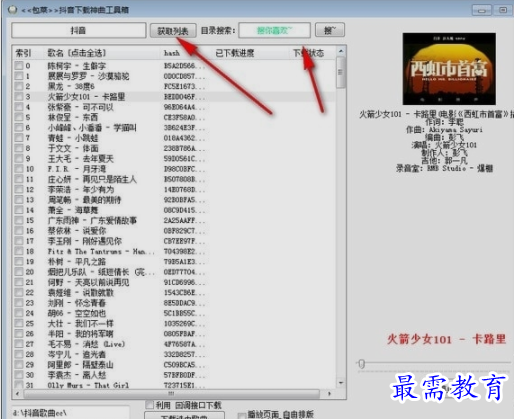Select song row 半阳 - 我的将军啊
The width and height of the screenshot is (514, 419).
coord(173,334)
